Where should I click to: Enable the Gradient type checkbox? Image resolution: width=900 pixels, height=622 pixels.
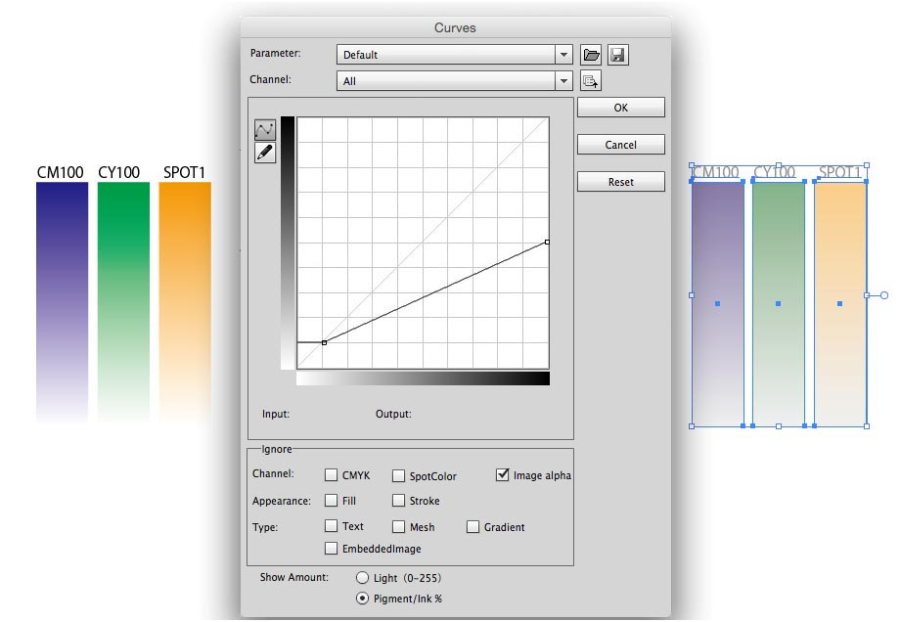coord(473,527)
